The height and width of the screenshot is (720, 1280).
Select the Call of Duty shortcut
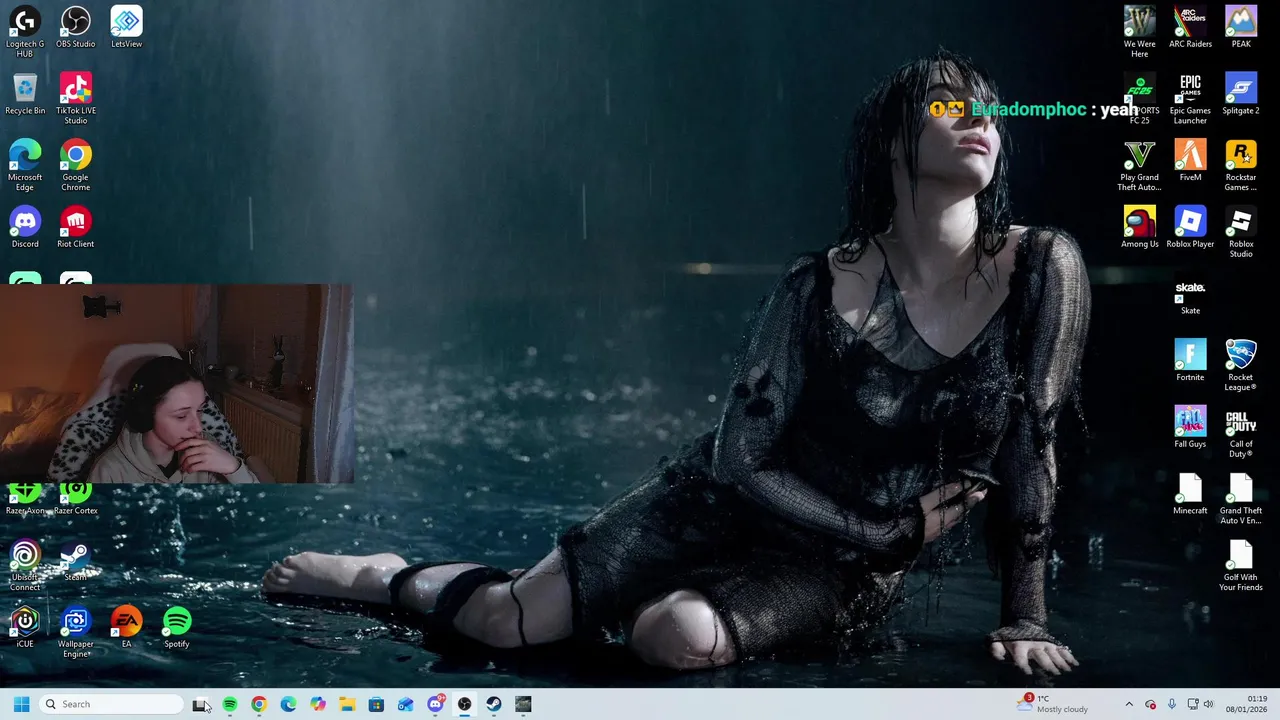click(x=1241, y=432)
